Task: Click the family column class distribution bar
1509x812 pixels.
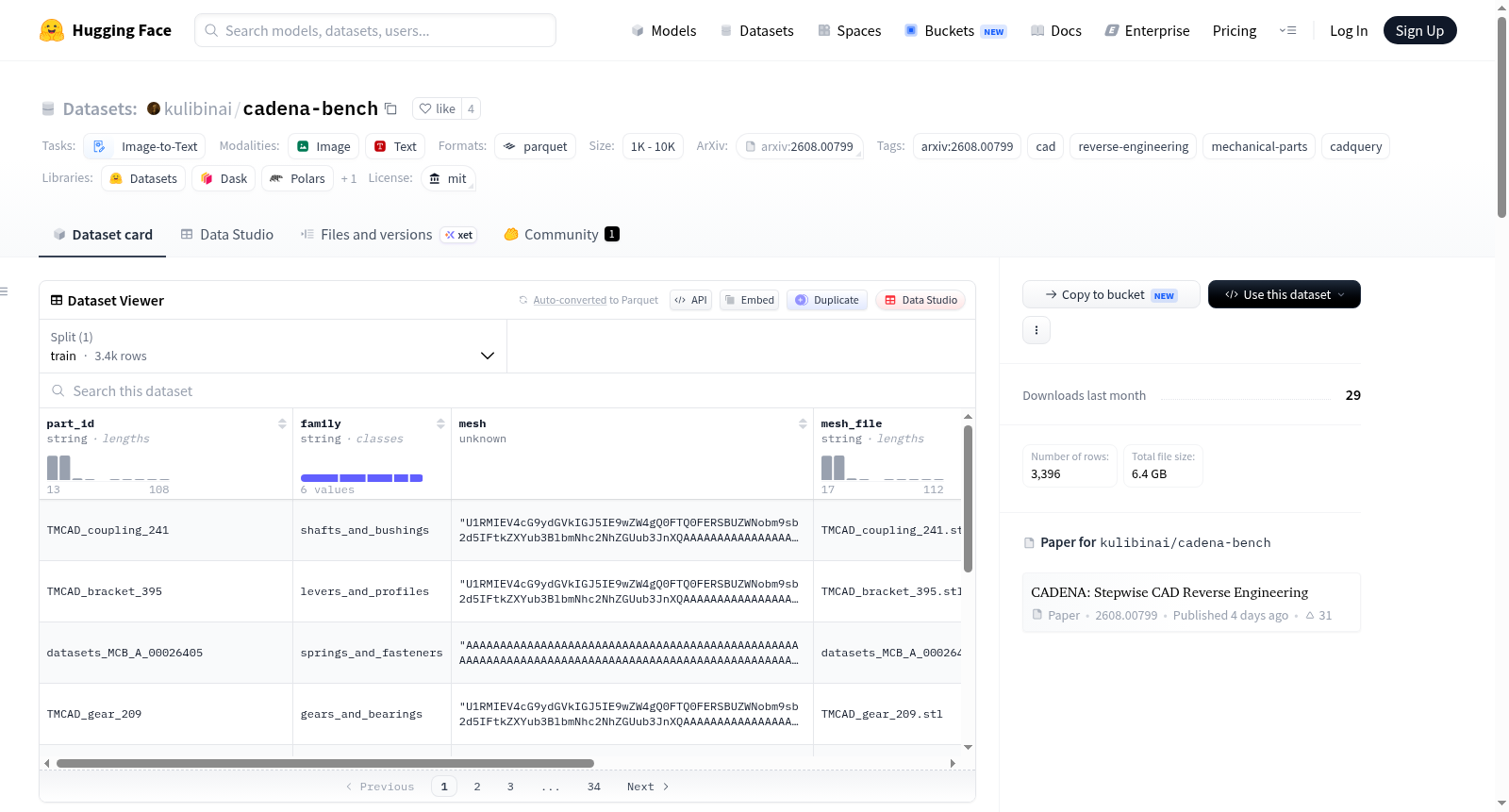Action: (361, 478)
